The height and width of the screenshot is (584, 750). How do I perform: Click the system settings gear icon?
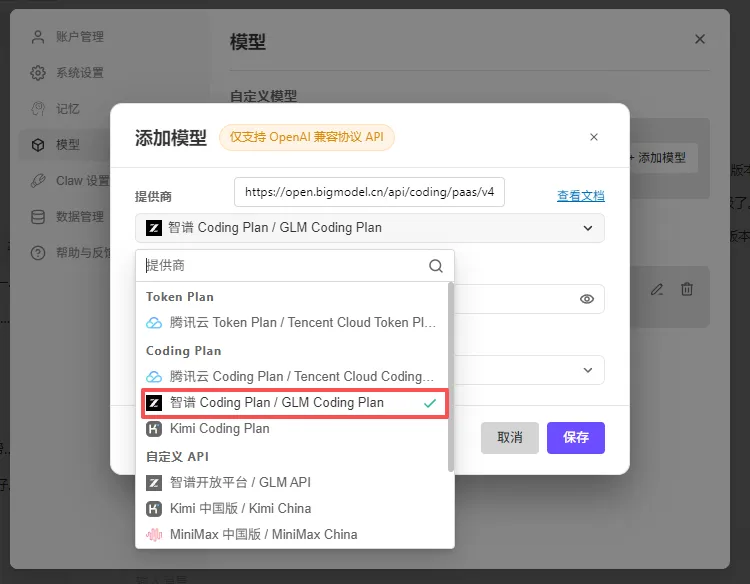pos(38,73)
